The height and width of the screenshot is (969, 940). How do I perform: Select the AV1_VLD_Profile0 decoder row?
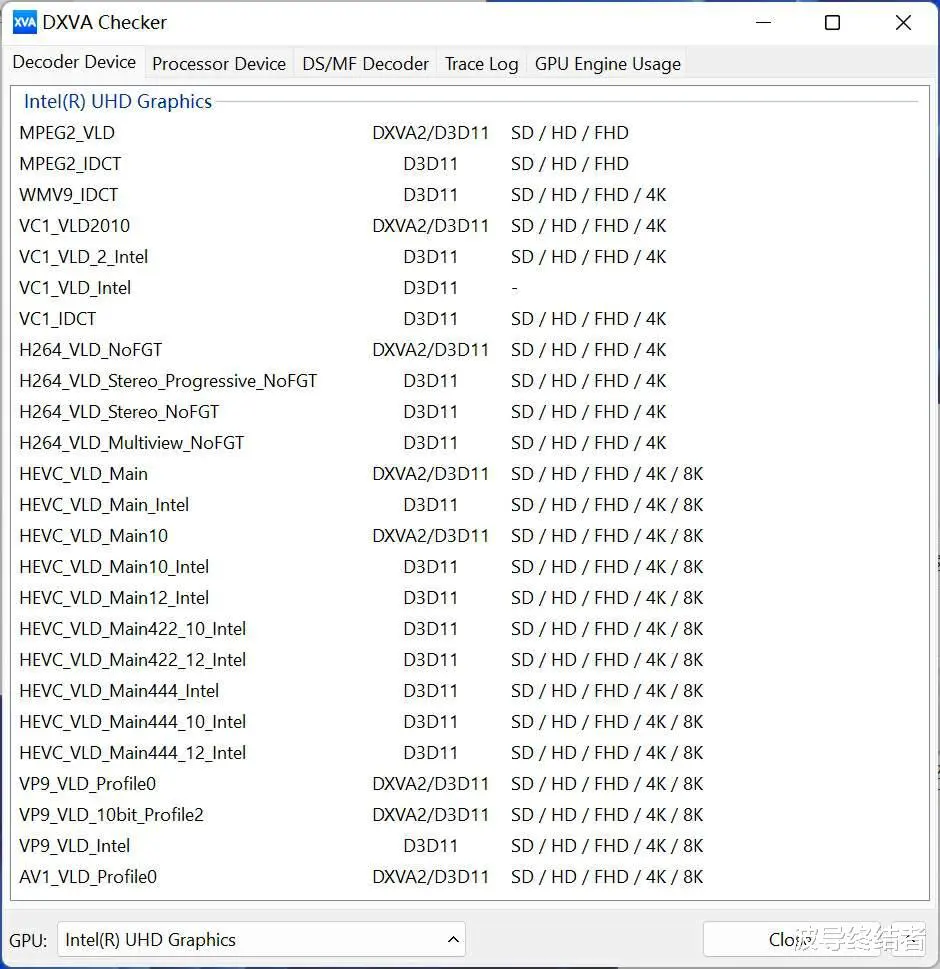(x=88, y=877)
